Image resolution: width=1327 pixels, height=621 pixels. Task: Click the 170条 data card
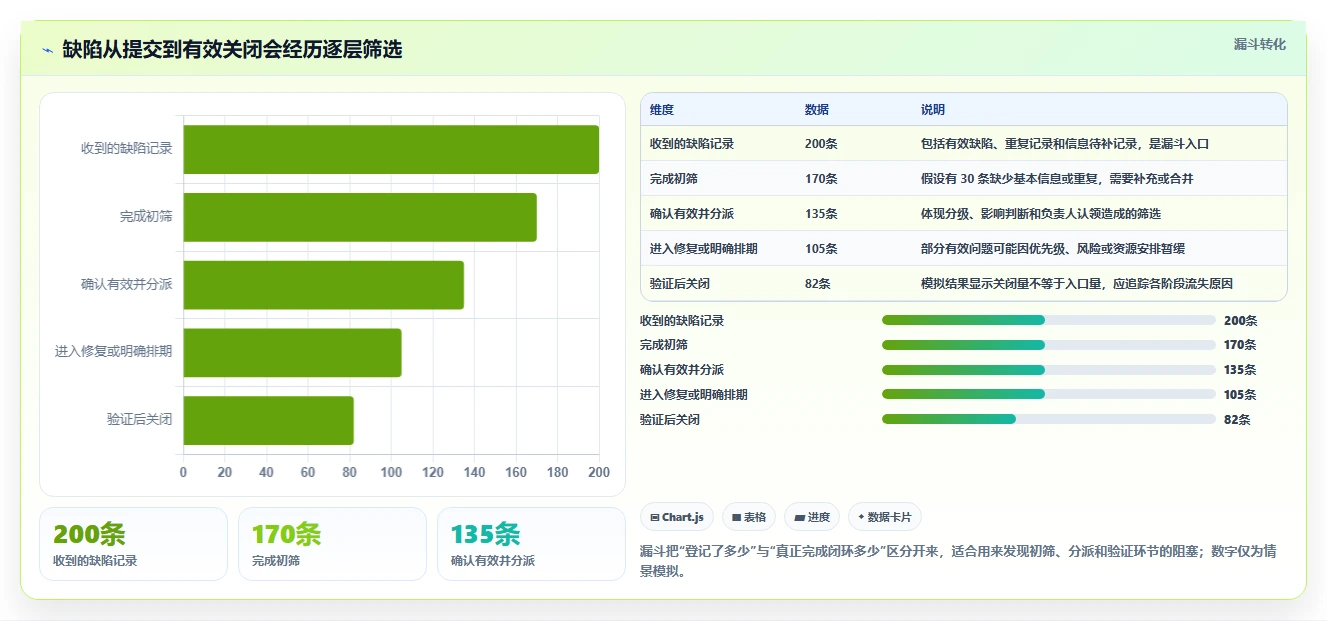(332, 544)
